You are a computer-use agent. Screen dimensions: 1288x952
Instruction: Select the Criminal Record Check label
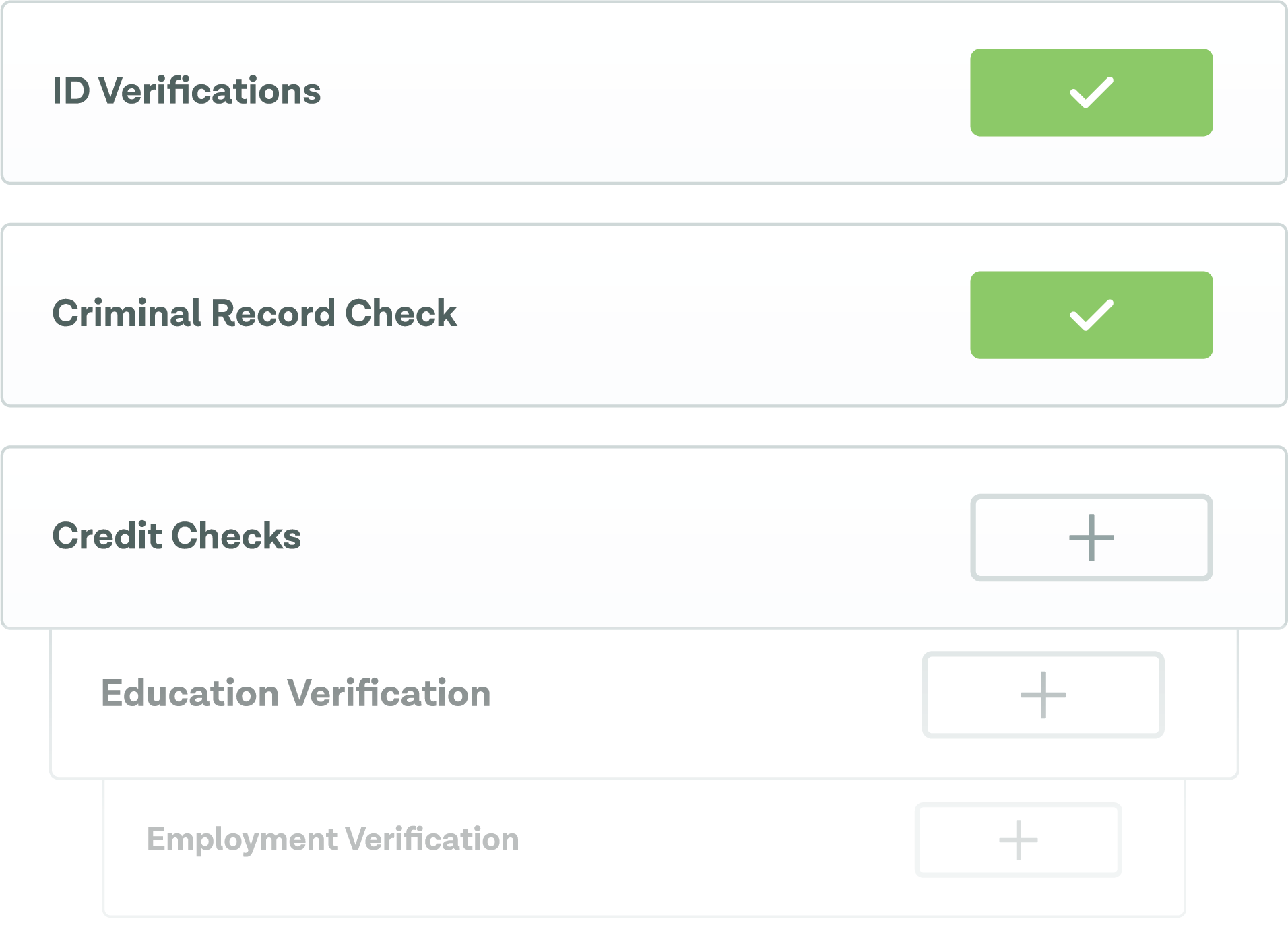coord(255,313)
